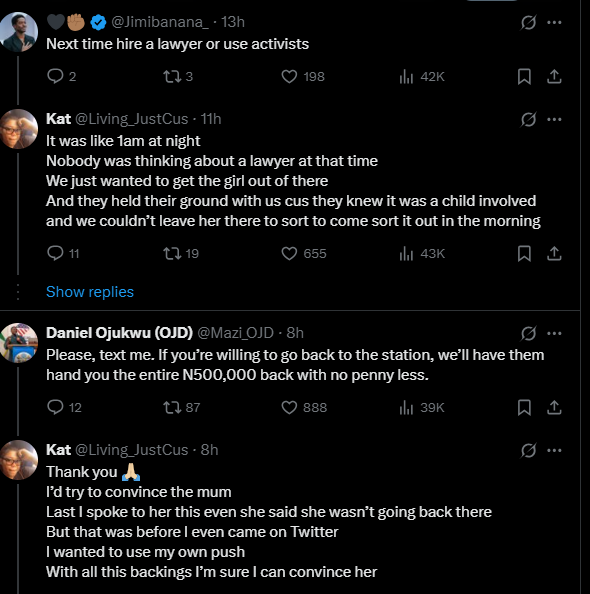Open Daniel Ojukwu's avatar thumbnail
The height and width of the screenshot is (594, 590).
(x=18, y=343)
